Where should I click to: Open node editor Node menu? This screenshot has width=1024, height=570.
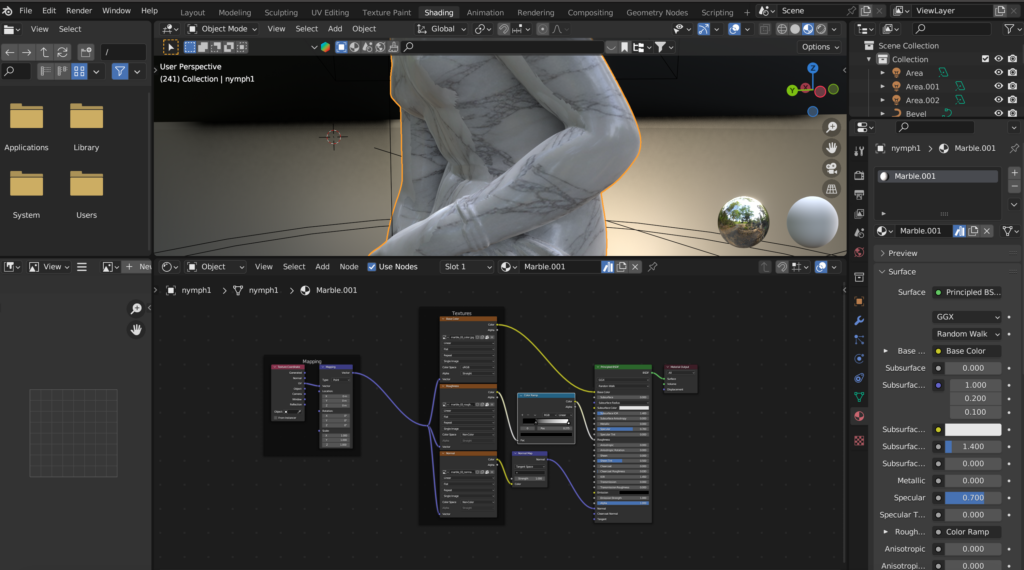pos(349,266)
